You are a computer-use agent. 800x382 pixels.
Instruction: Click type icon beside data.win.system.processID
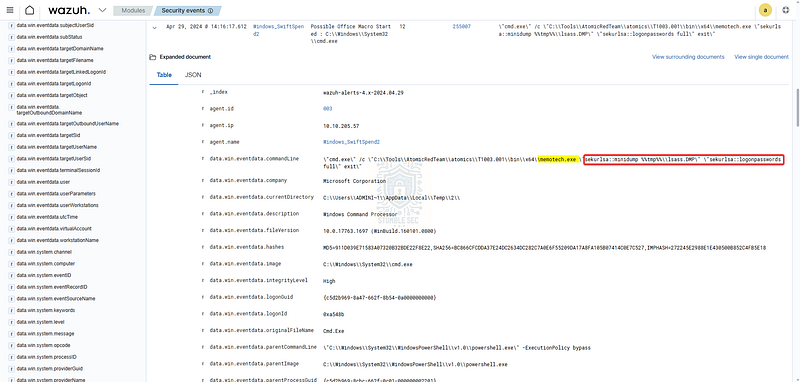pyautogui.click(x=12, y=357)
